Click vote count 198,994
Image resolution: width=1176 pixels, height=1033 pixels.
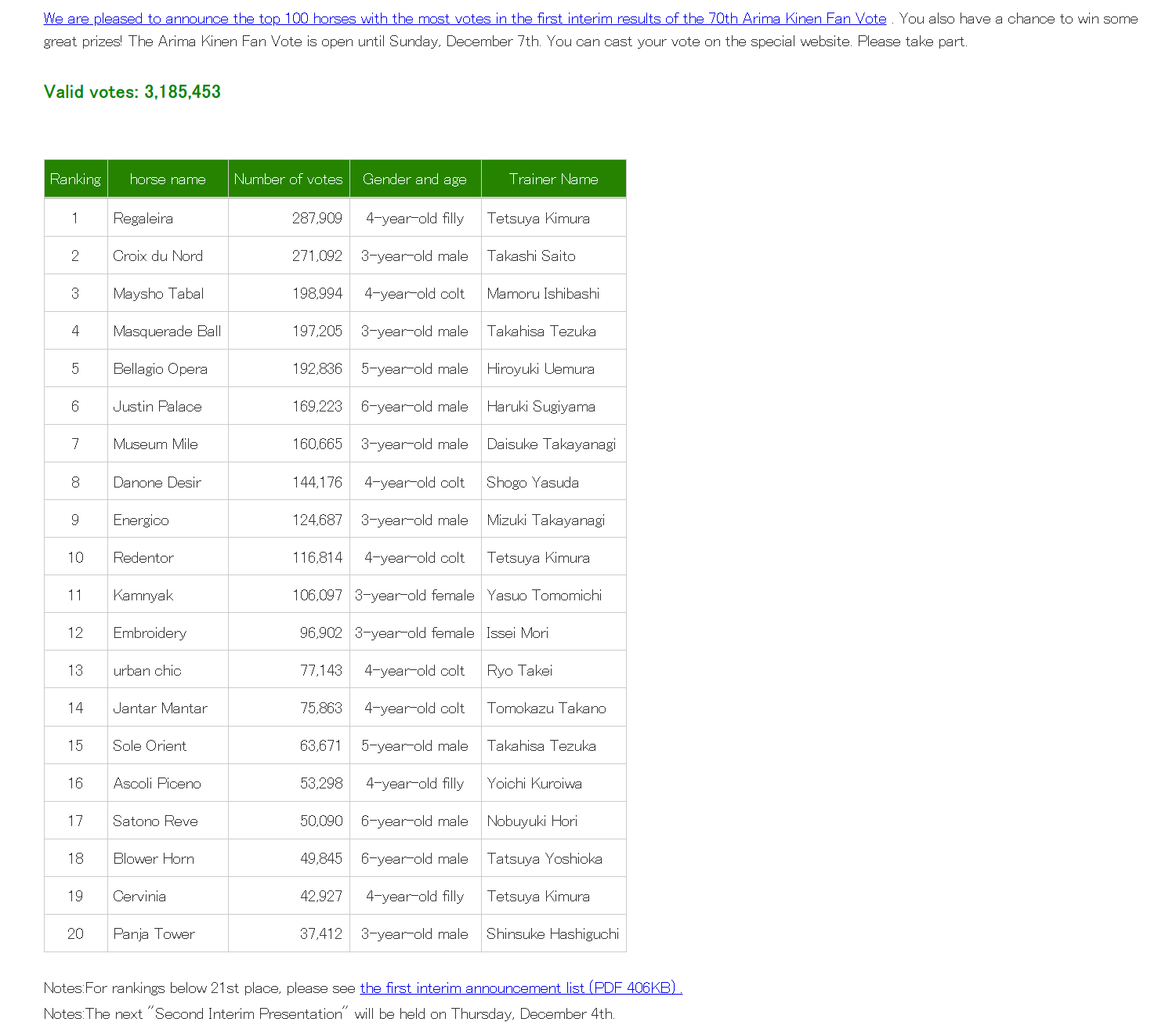317,293
